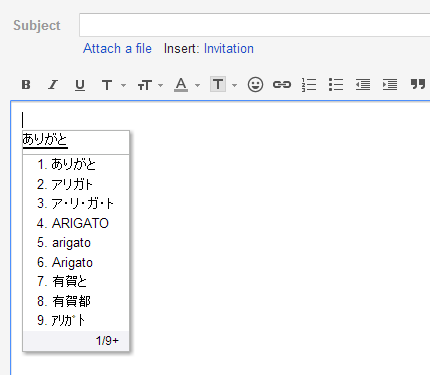
Task: Toggle underline formatting
Action: tap(80, 85)
